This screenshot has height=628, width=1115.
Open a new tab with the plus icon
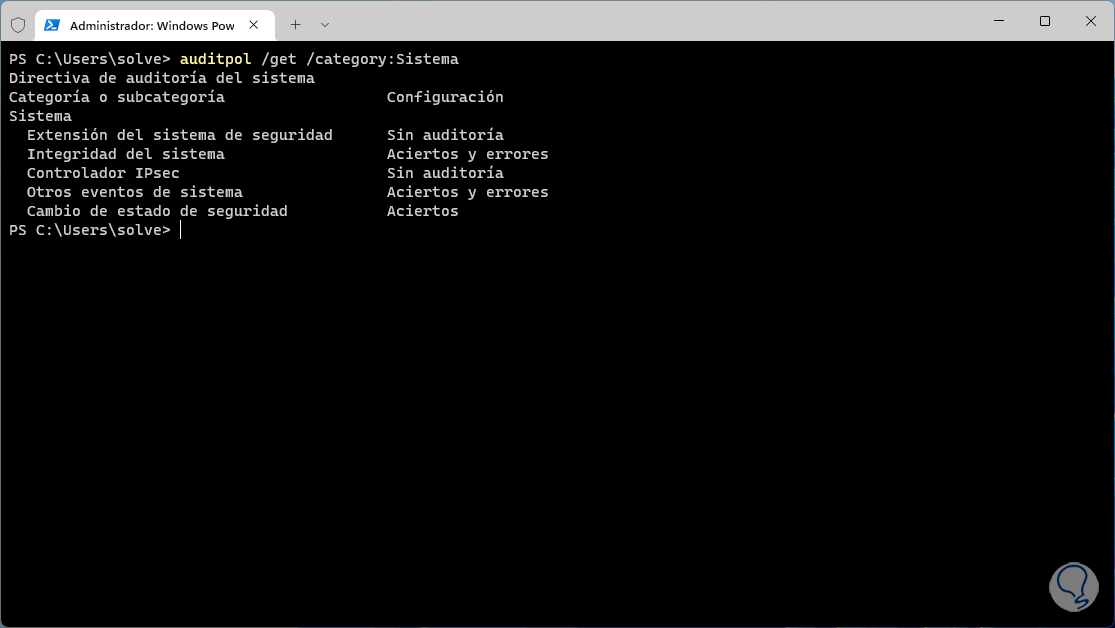pyautogui.click(x=295, y=24)
